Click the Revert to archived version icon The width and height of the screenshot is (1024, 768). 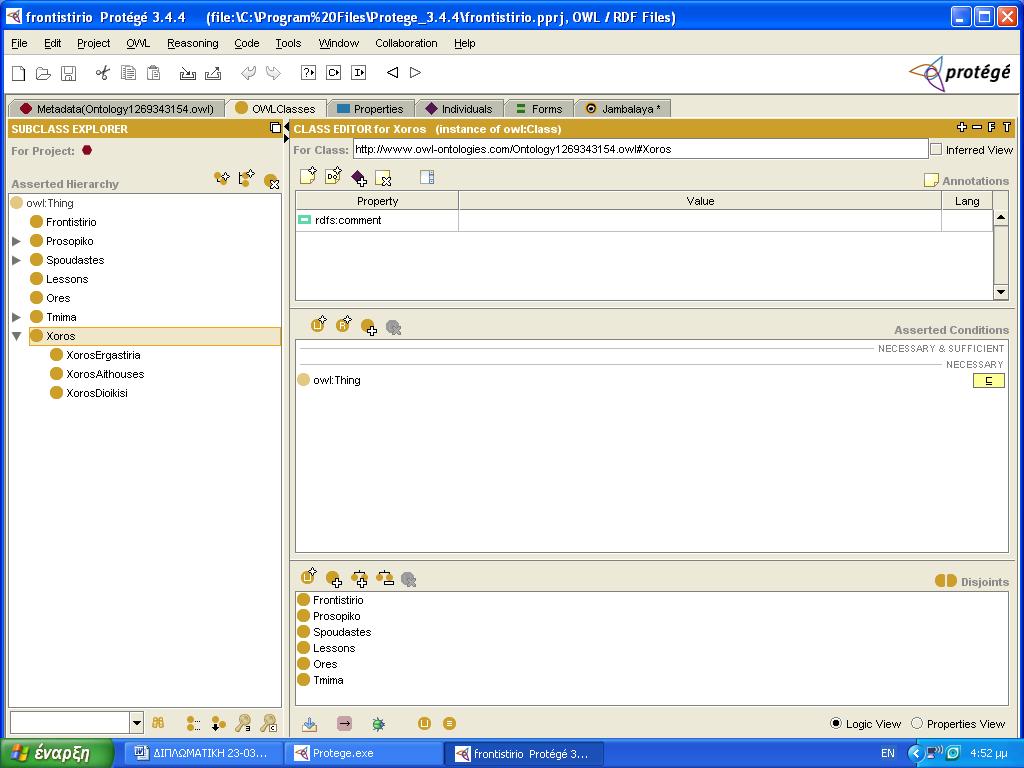tap(213, 73)
